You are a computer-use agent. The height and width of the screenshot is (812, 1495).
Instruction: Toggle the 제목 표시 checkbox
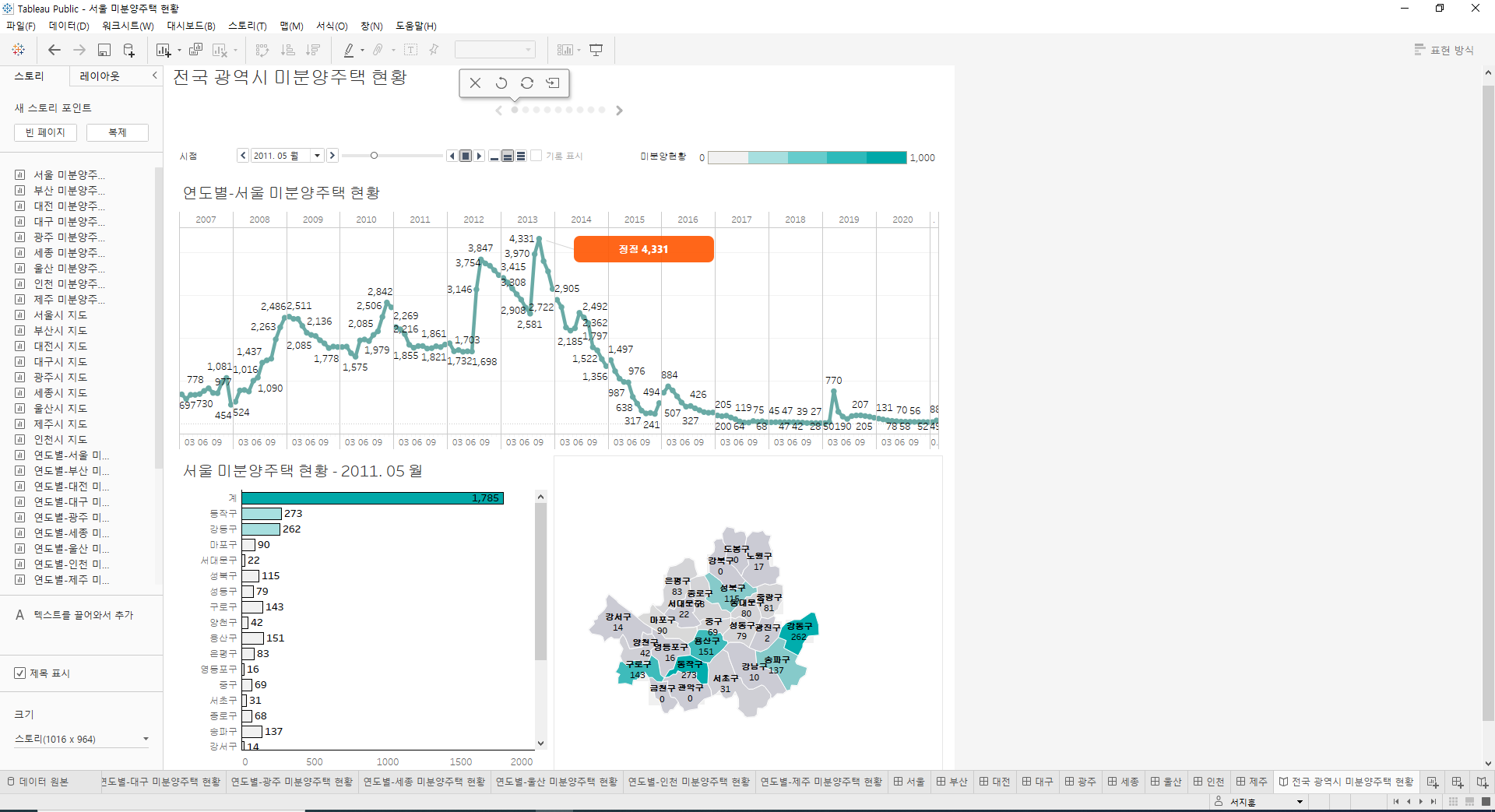pos(20,673)
